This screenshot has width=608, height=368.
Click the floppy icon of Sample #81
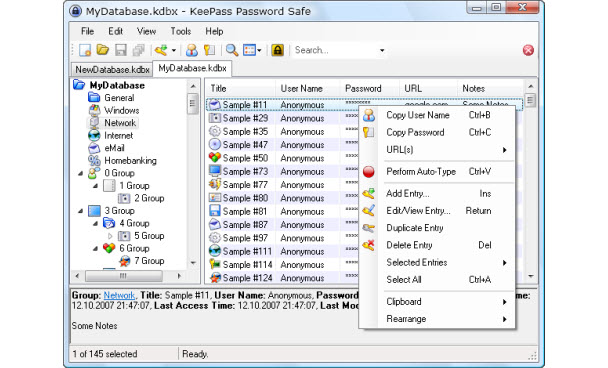click(214, 211)
